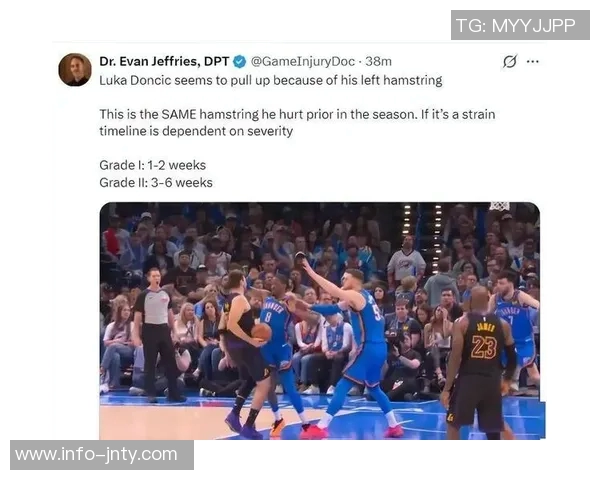Click the 'TG: MYYJJPP' watermark label
The height and width of the screenshot is (480, 600).
coord(520,25)
